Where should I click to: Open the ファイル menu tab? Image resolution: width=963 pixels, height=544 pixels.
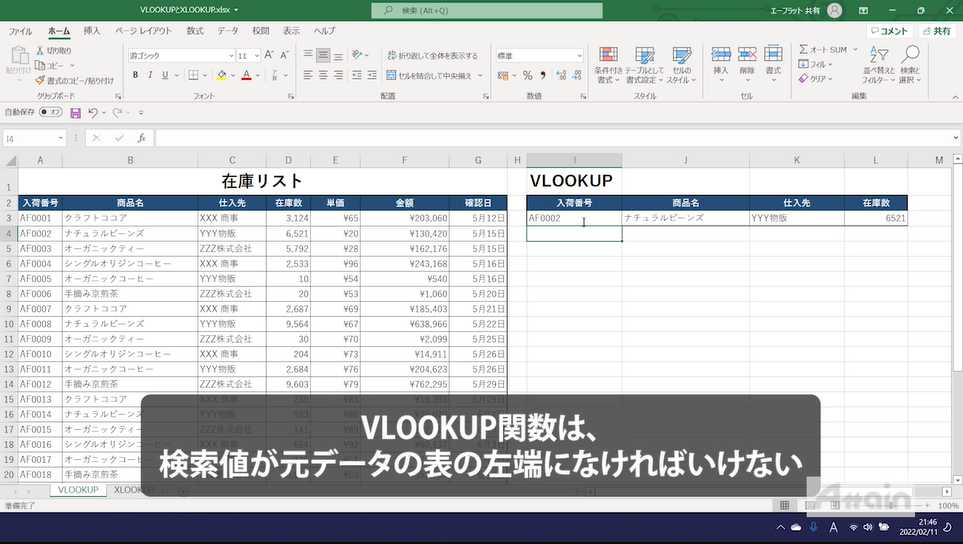tap(20, 31)
